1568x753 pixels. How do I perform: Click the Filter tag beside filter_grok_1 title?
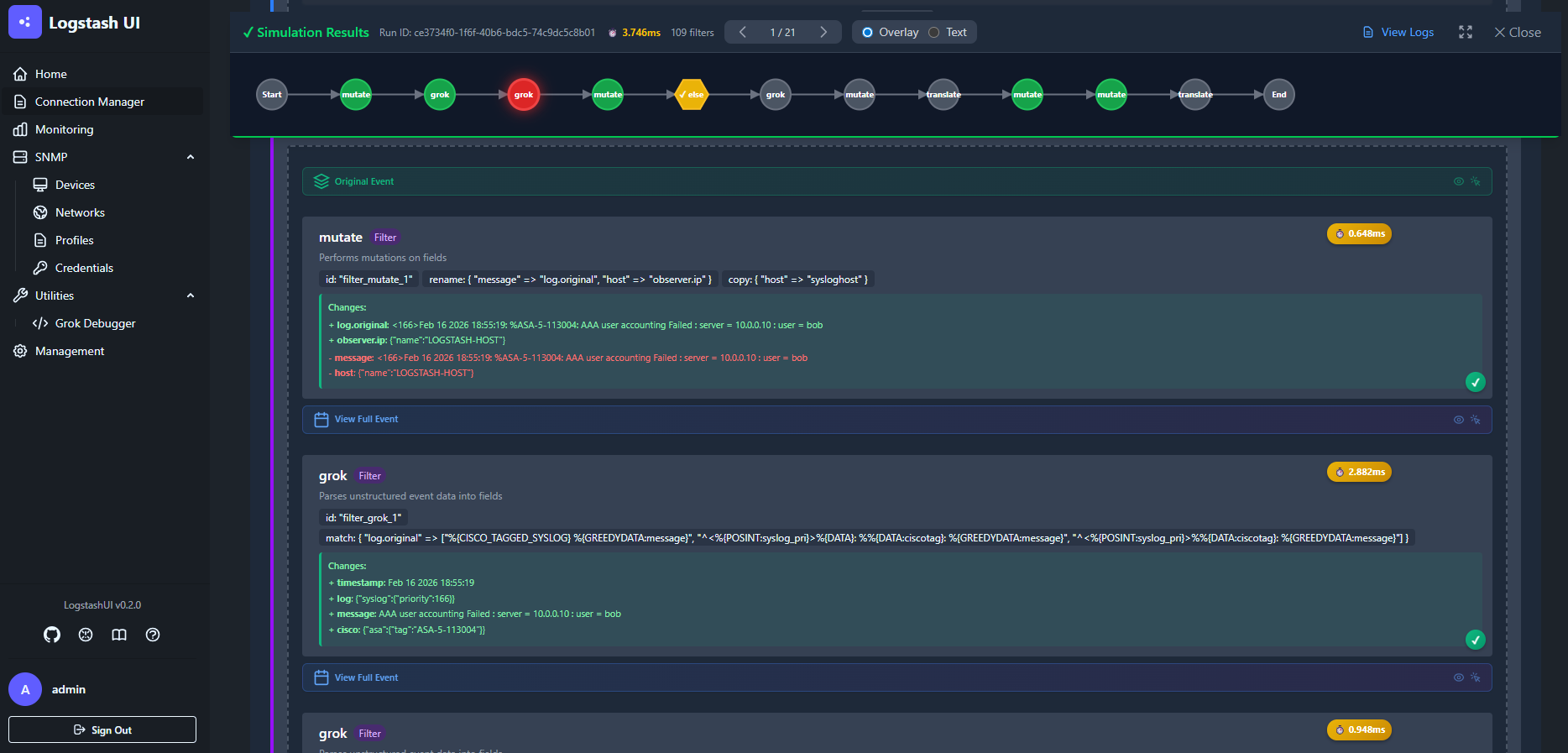pos(370,476)
